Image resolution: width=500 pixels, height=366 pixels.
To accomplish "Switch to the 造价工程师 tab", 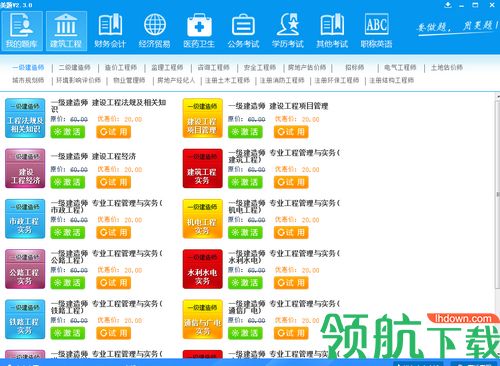I will (121, 67).
